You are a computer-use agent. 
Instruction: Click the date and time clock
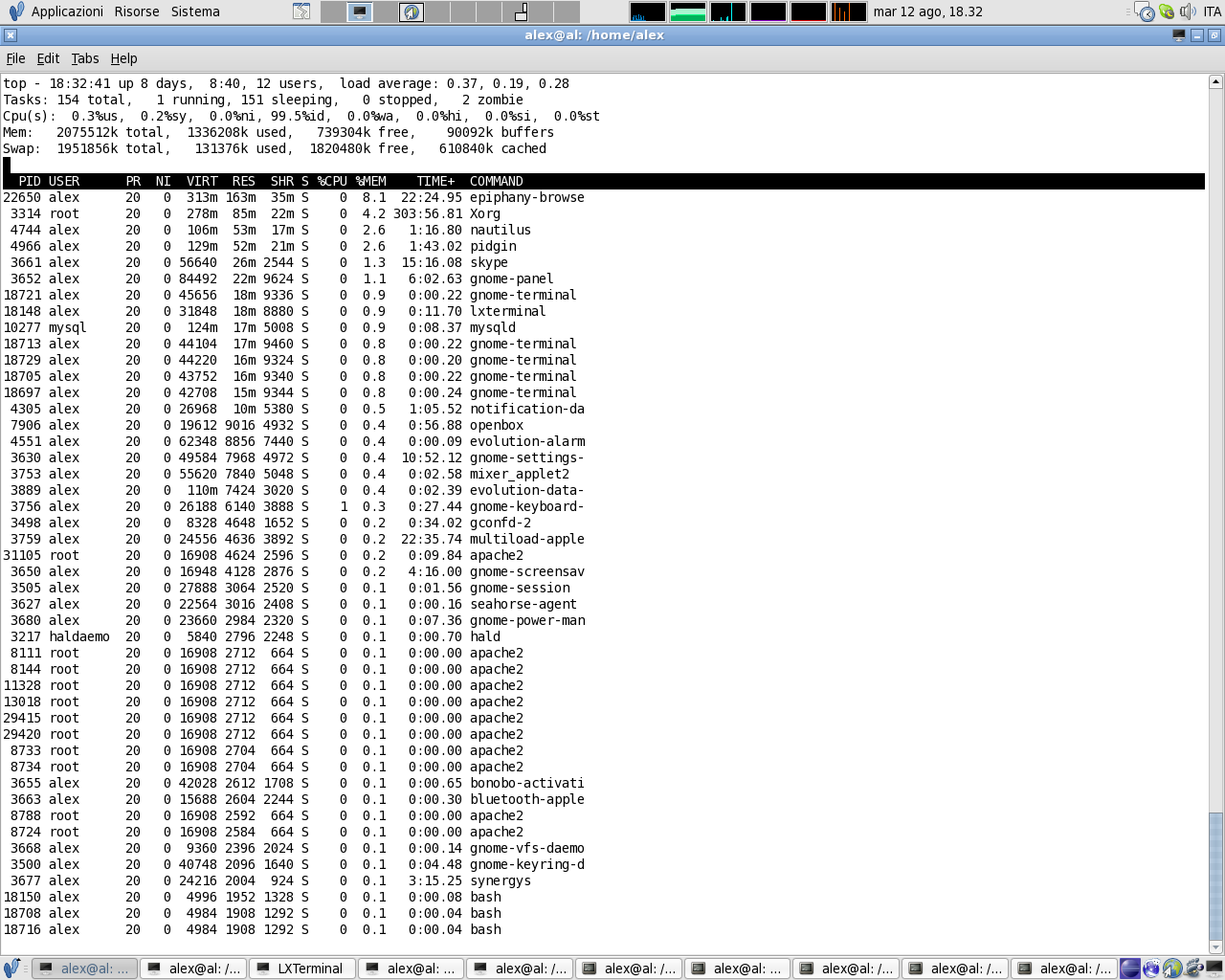[927, 11]
